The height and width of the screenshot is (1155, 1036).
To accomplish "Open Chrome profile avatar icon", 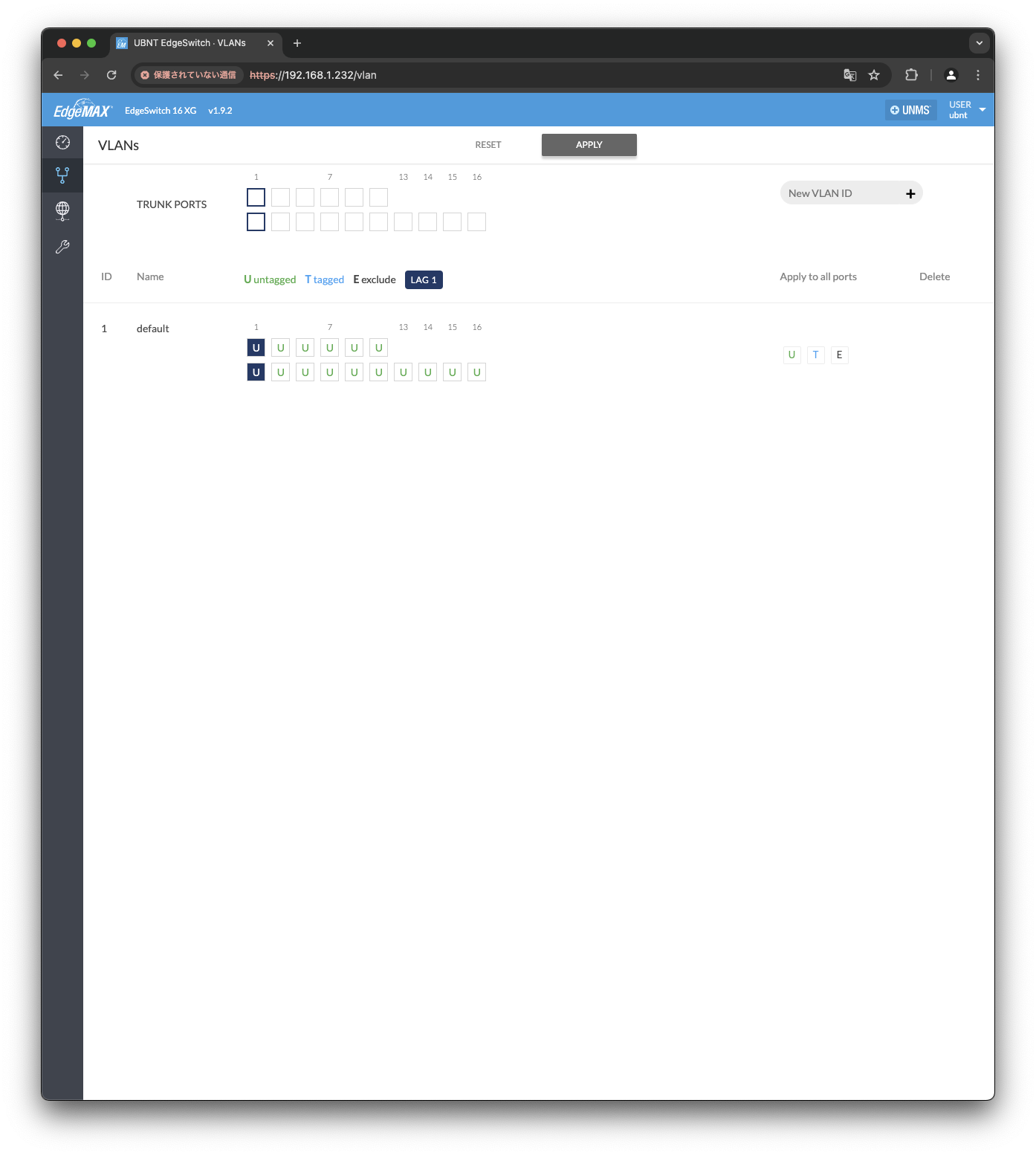I will [x=951, y=75].
